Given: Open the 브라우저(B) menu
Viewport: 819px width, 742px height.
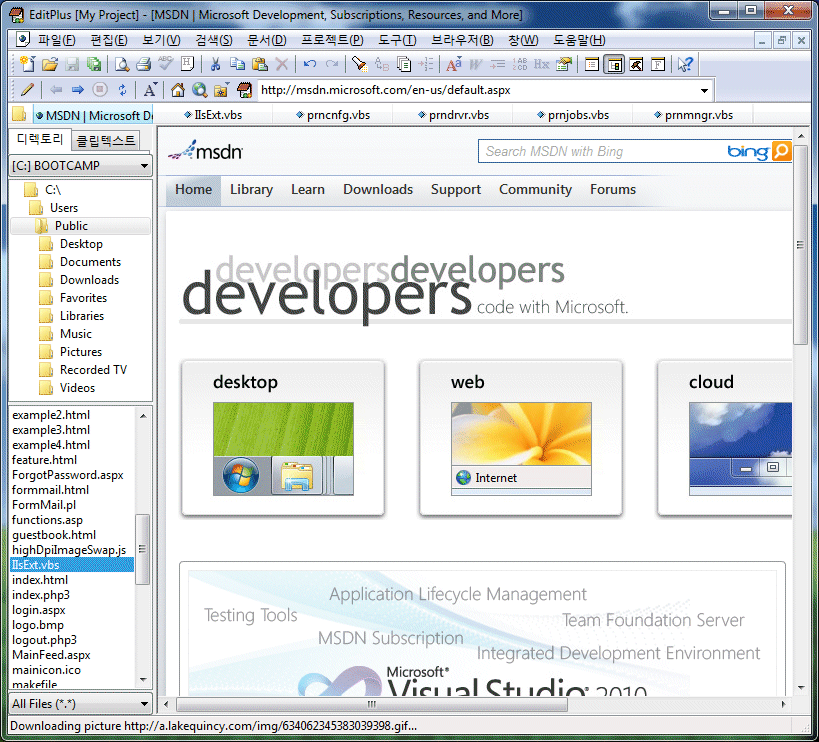Looking at the screenshot, I should [x=462, y=40].
